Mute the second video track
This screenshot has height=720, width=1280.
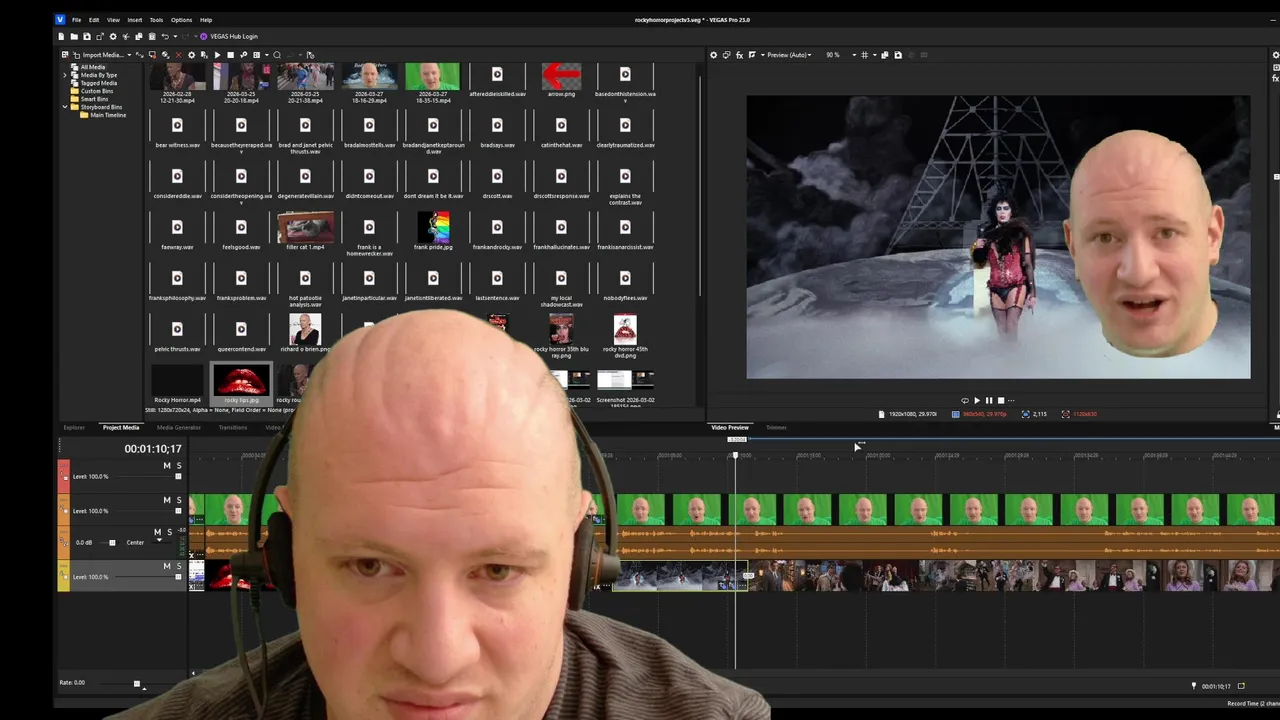tap(166, 499)
